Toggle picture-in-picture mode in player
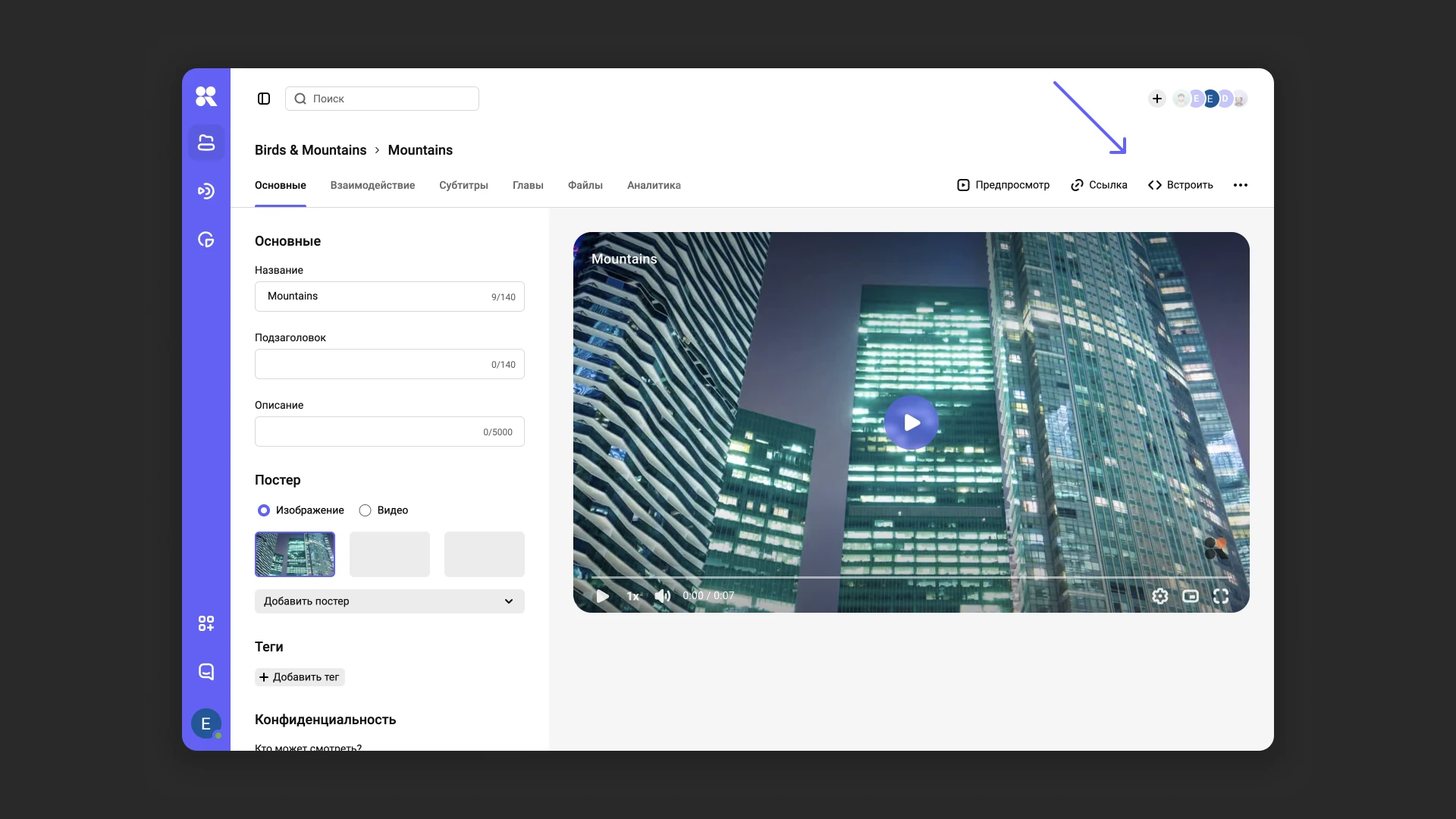This screenshot has width=1456, height=819. 1191,596
